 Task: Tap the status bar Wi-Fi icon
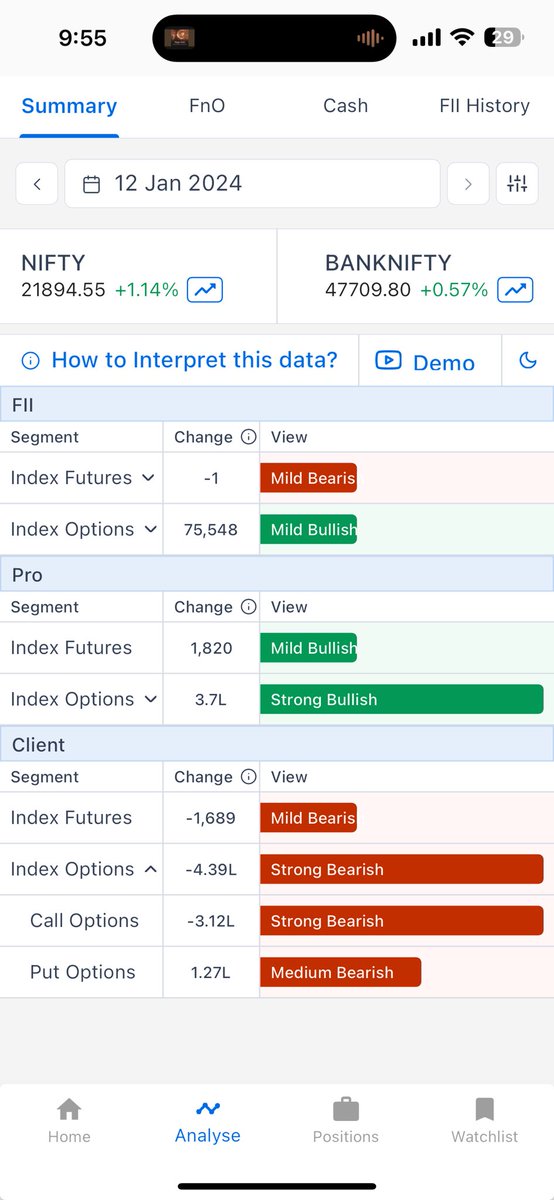[x=462, y=38]
